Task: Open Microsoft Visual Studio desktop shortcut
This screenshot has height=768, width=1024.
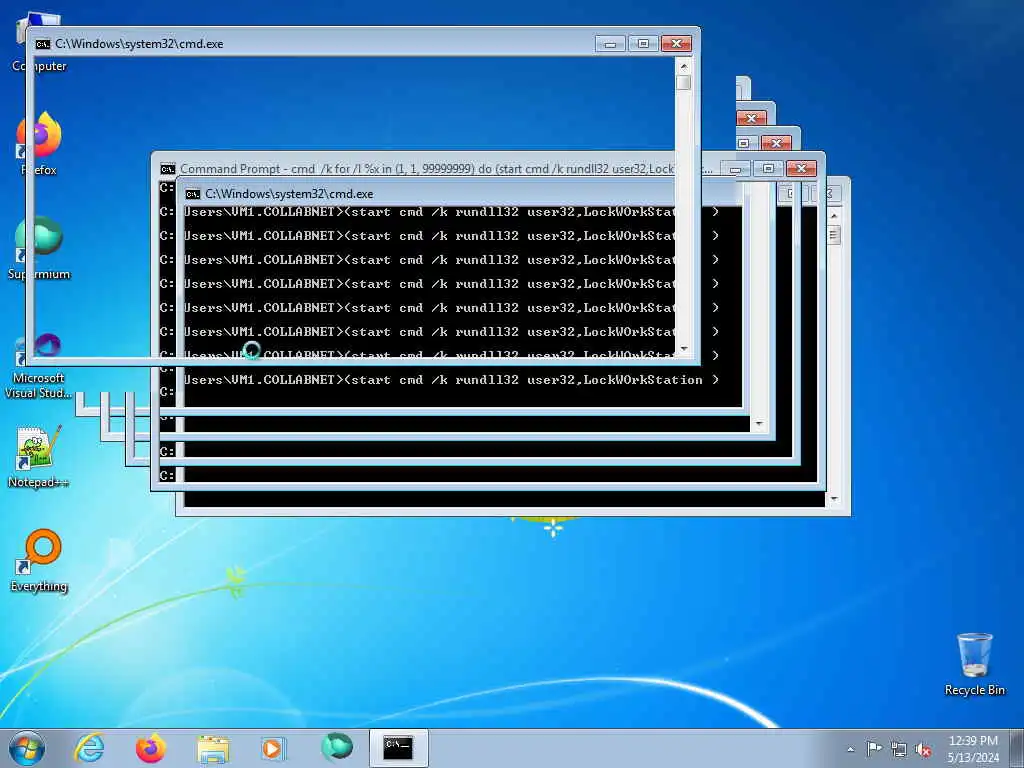Action: point(39,366)
